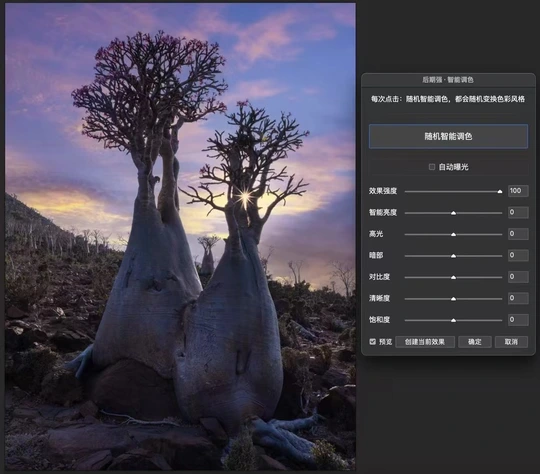Click the 效果强度 slider handle
This screenshot has width=540, height=474.
(500, 192)
